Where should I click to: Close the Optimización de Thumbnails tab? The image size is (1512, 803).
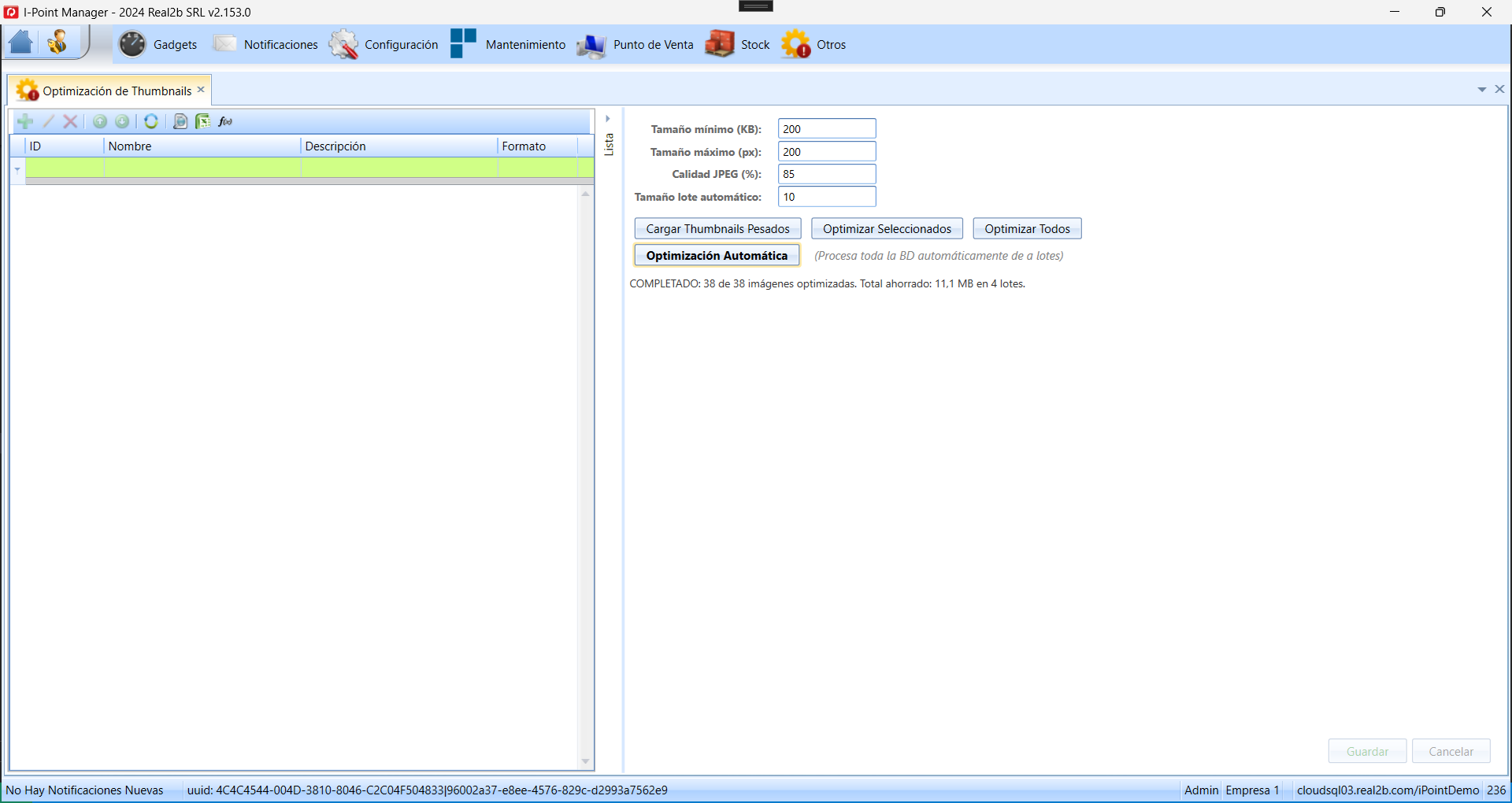(201, 90)
